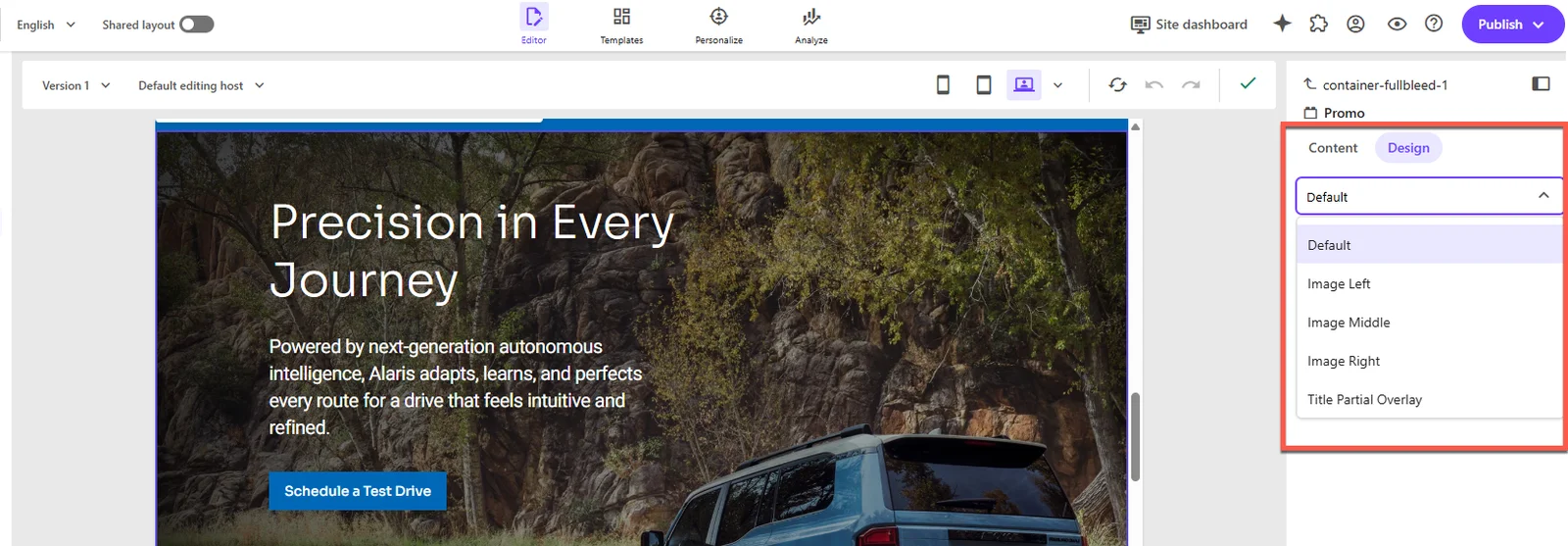1568x546 pixels.
Task: Click the redo icon
Action: [1191, 85]
